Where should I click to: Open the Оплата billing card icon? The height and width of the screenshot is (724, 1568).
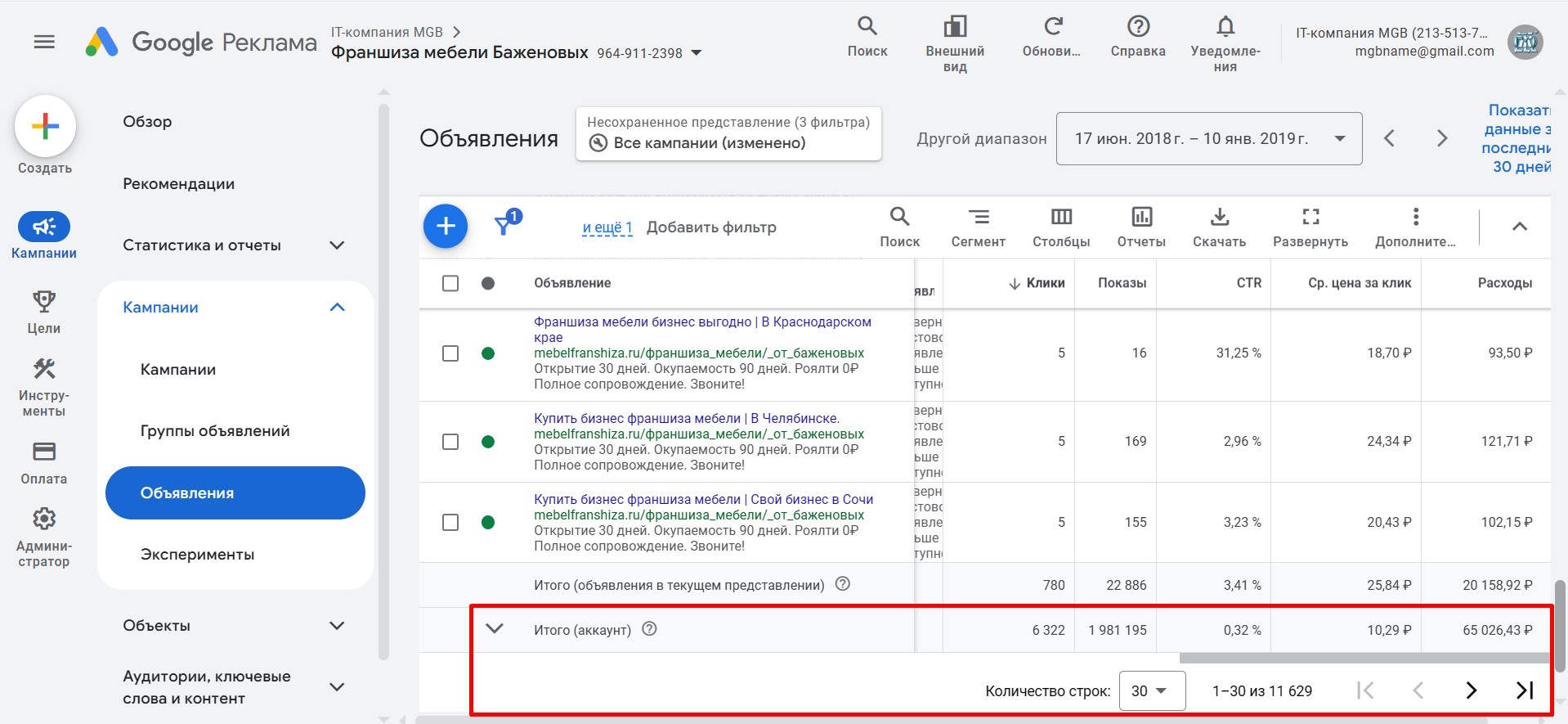coord(44,452)
